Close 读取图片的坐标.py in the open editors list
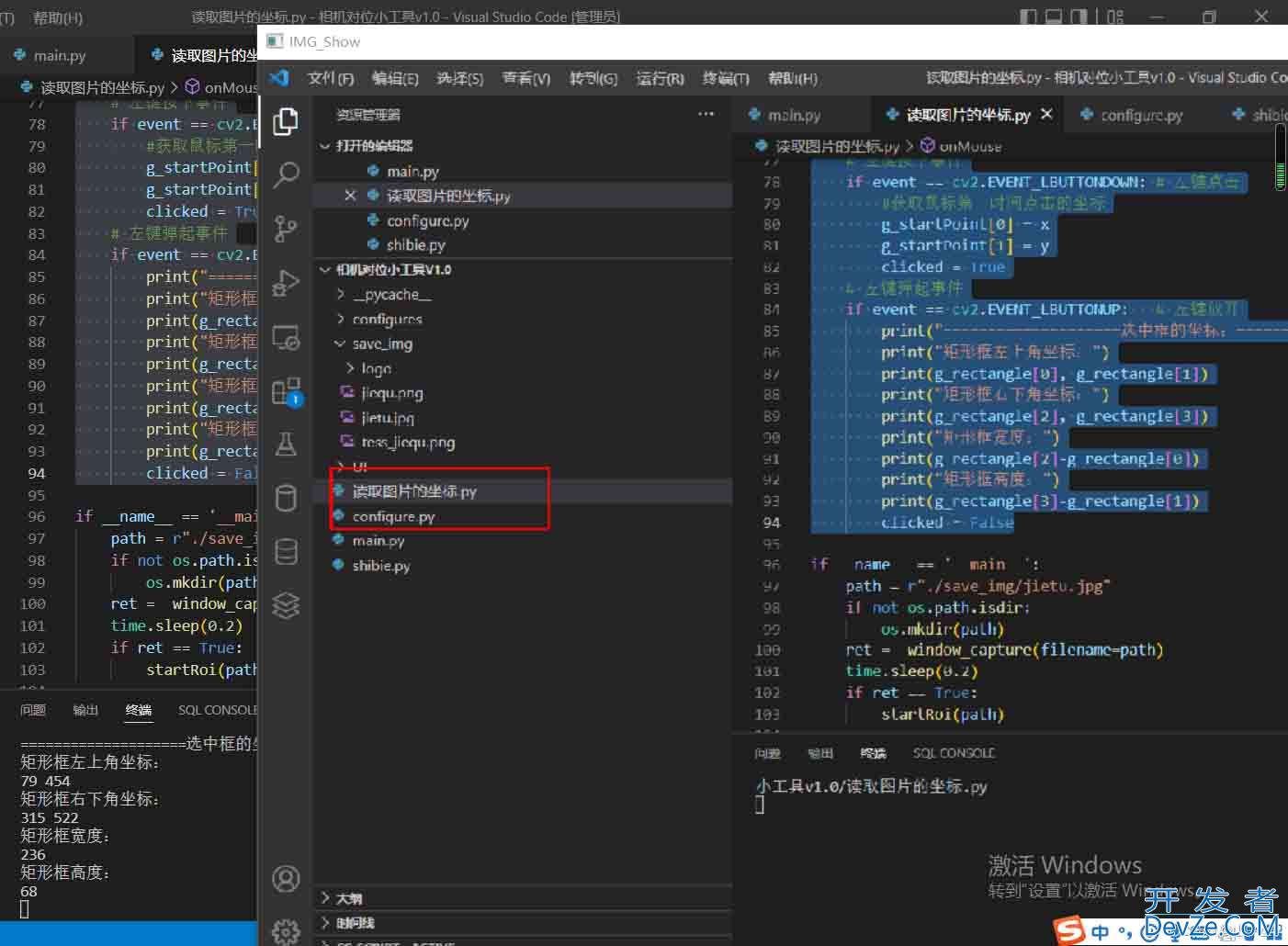Viewport: 1288px width, 946px height. coord(350,196)
